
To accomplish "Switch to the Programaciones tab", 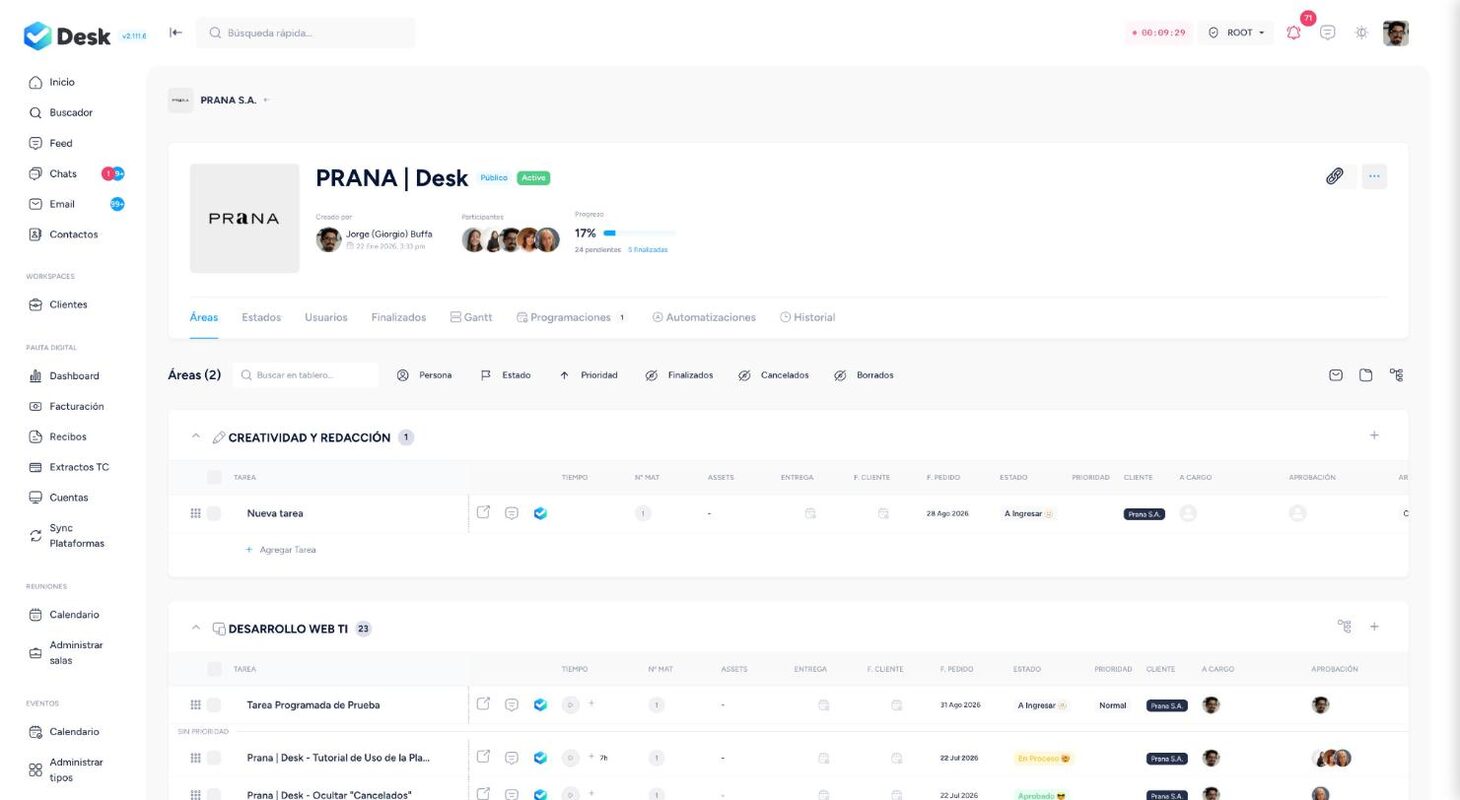I will (571, 317).
